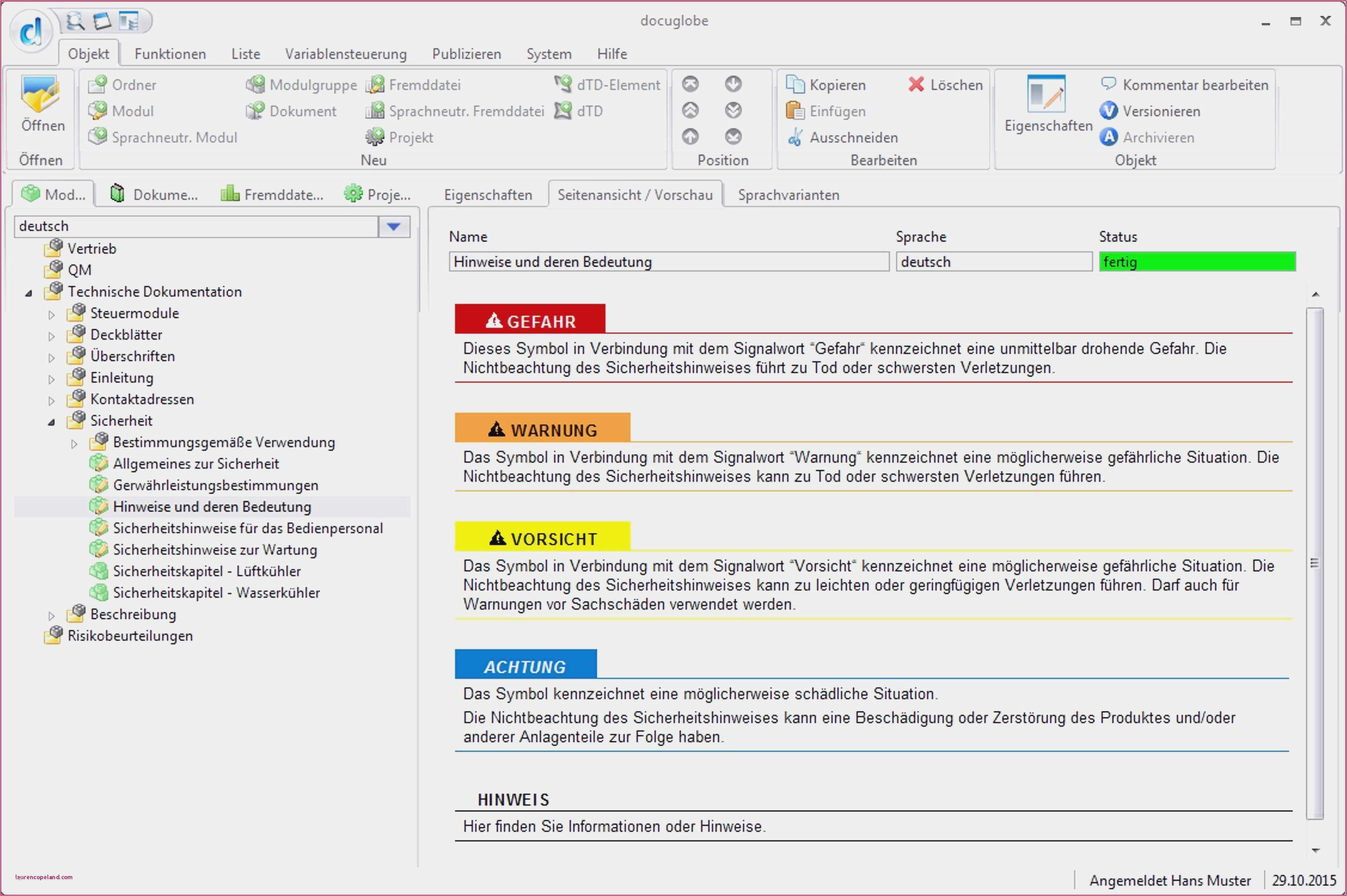Open the Publizieren ribbon tab

coord(466,54)
